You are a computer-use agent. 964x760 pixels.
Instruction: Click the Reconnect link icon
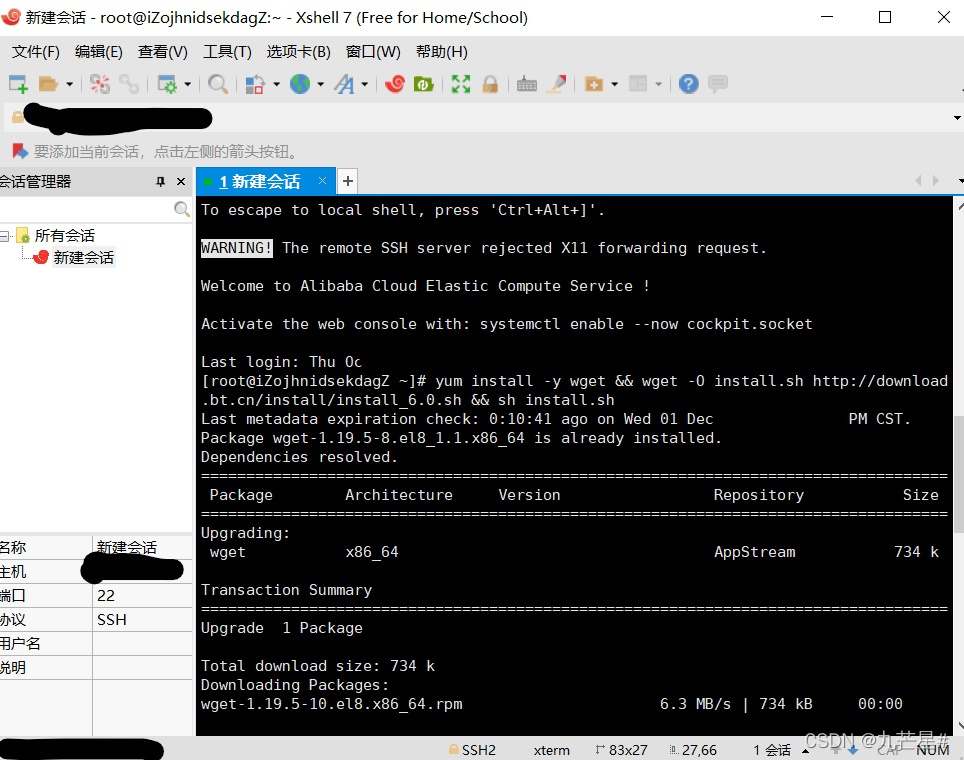pos(128,84)
